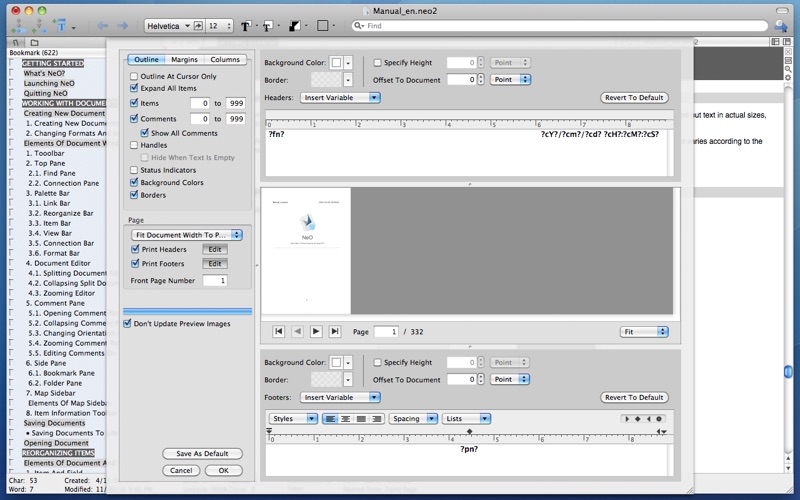Image resolution: width=800 pixels, height=500 pixels.
Task: Click the footer Background Color swatch
Action: pyautogui.click(x=336, y=363)
